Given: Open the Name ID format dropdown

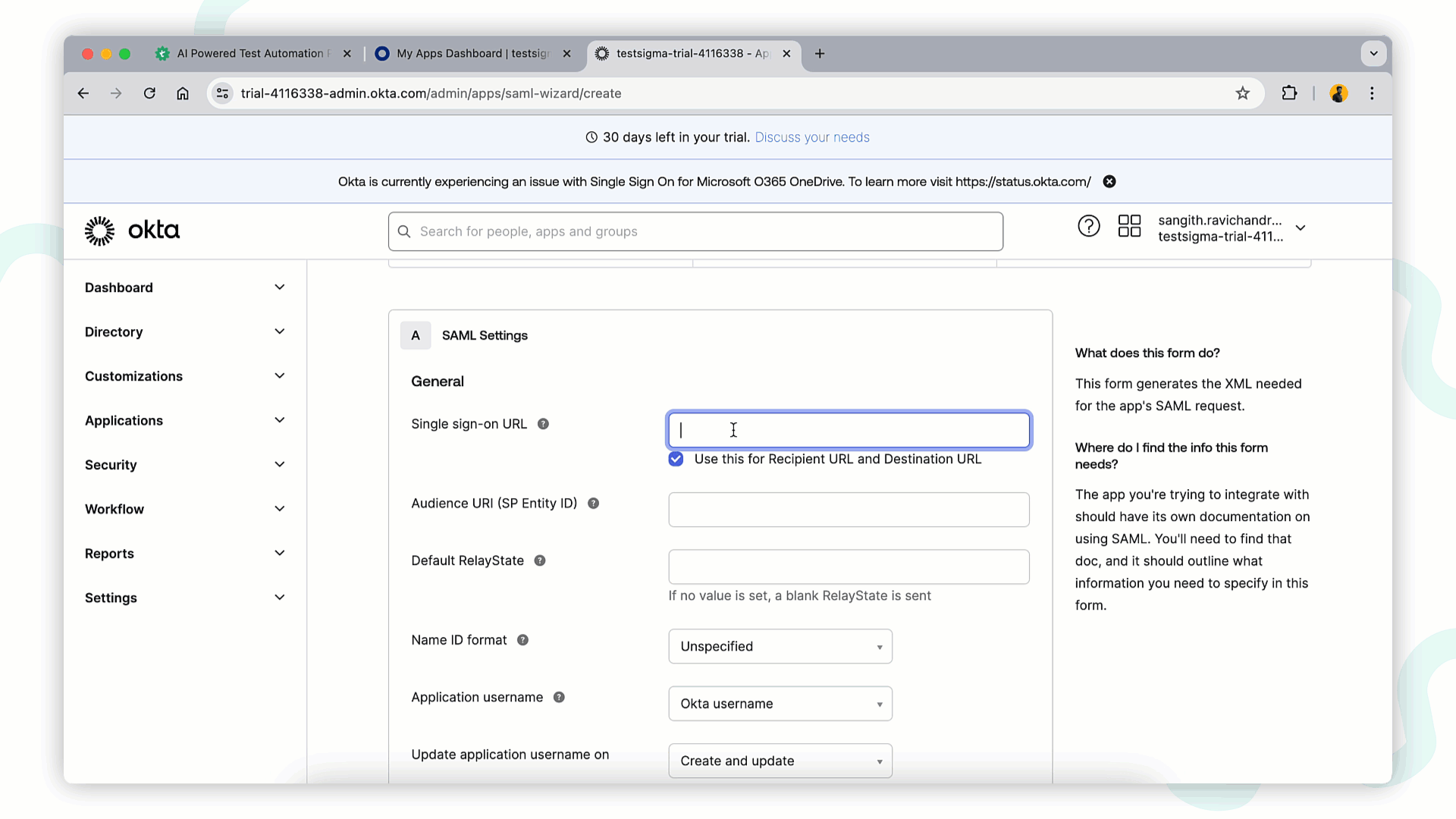Looking at the screenshot, I should [780, 647].
